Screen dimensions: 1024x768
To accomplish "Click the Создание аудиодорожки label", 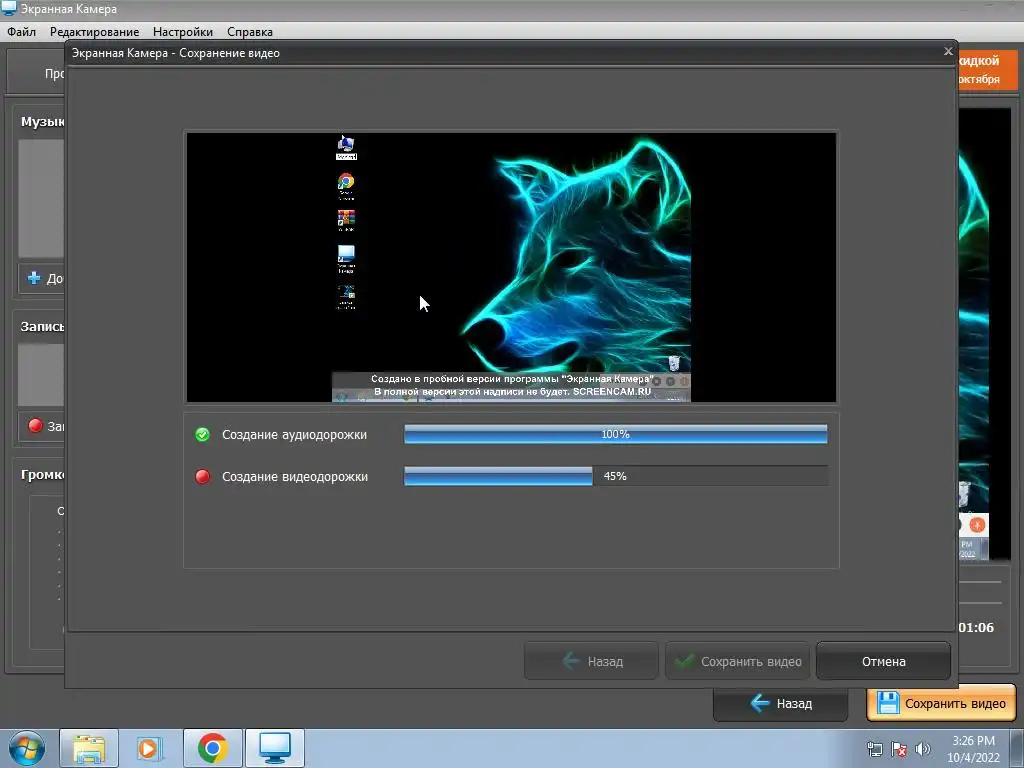I will click(294, 435).
